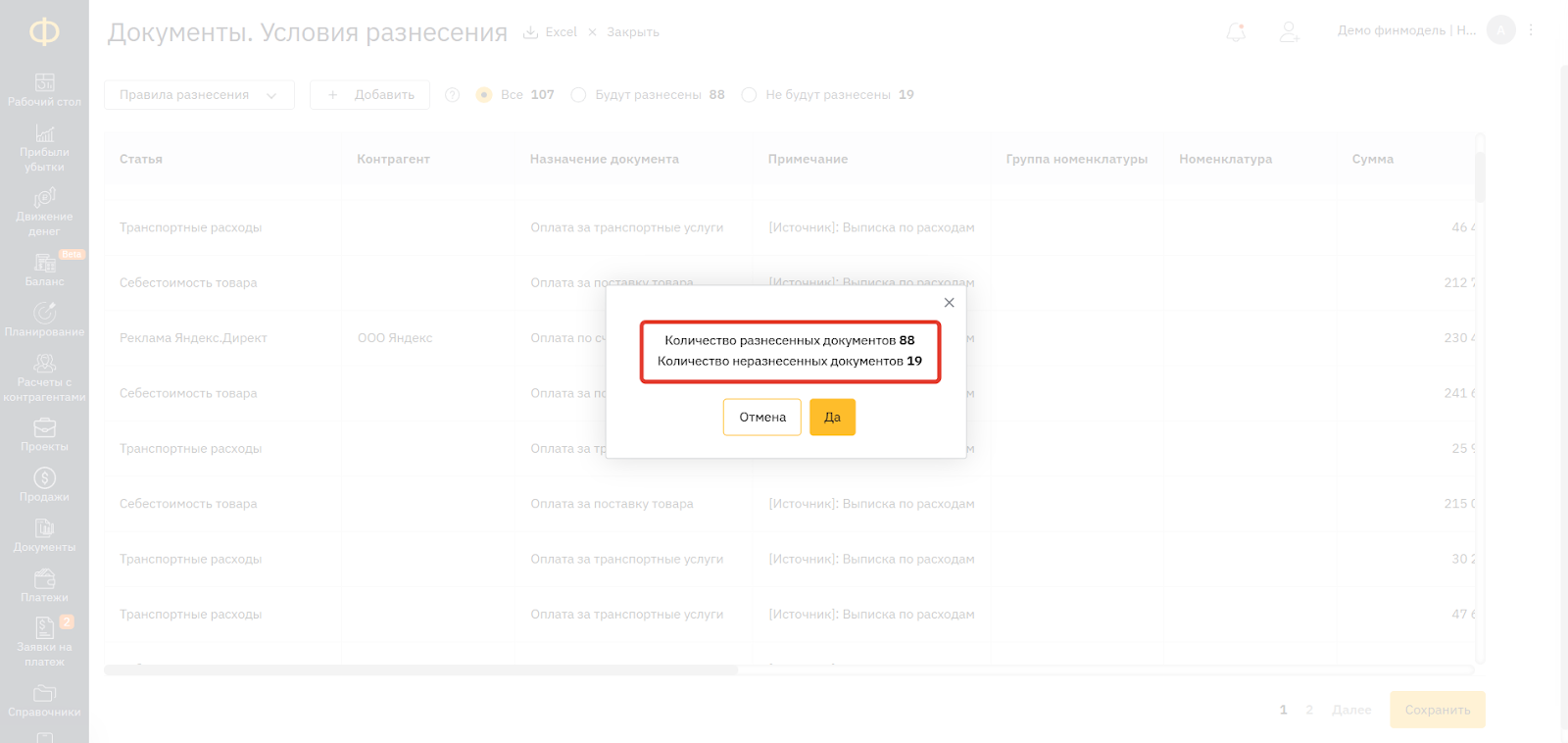Click Демо финмодель company name
1568x743 pixels.
(x=1406, y=30)
